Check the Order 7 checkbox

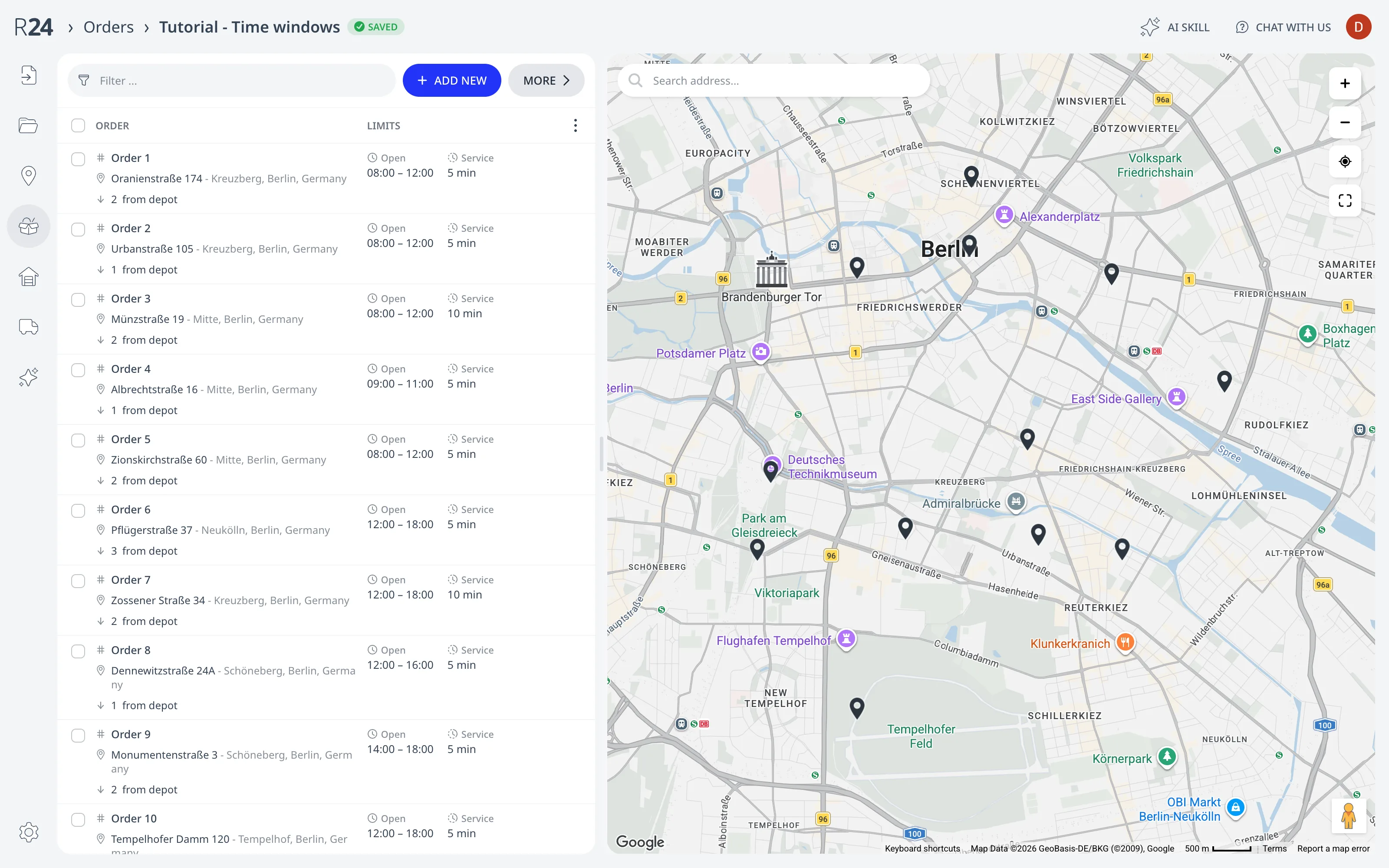78,581
